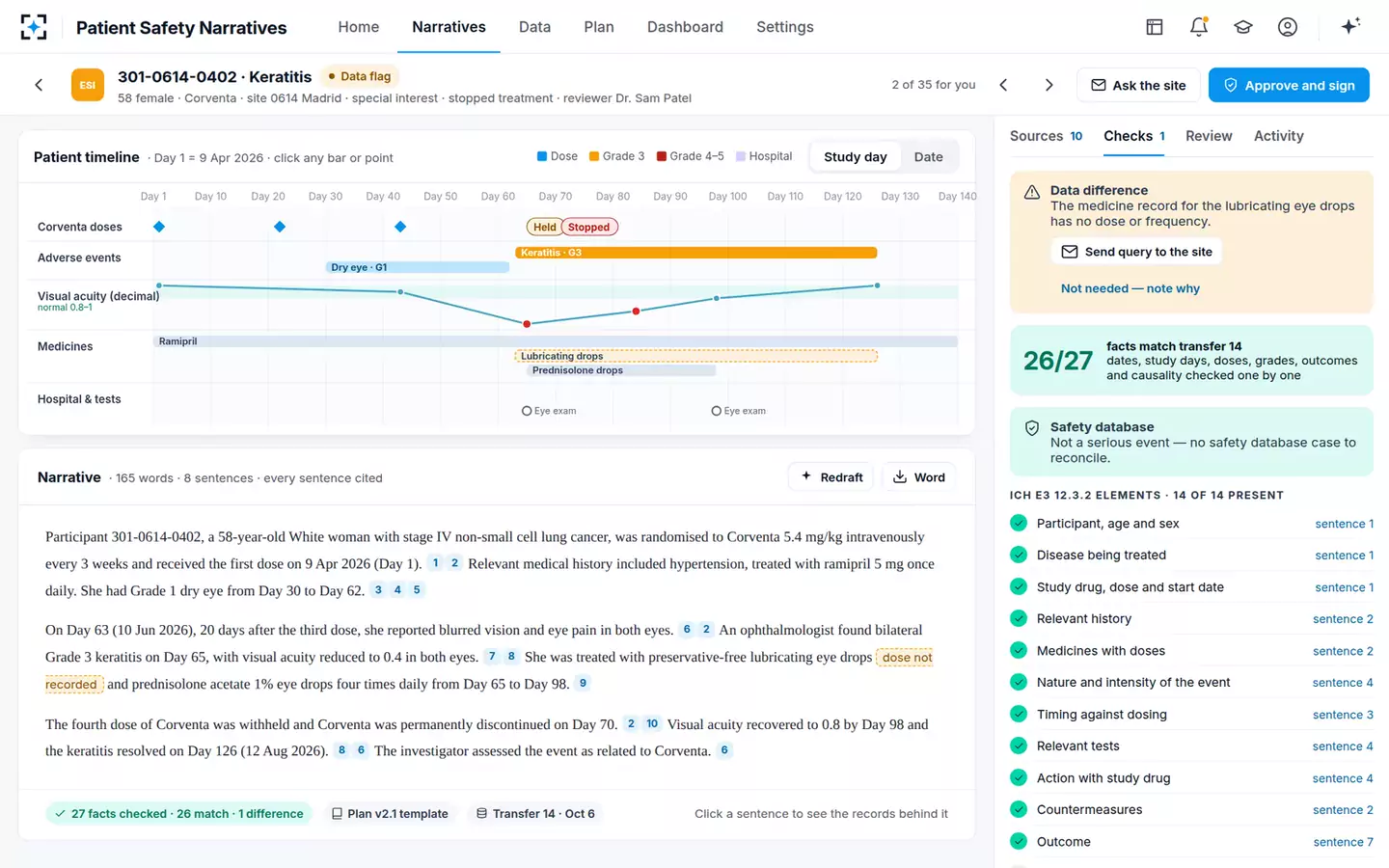Click the Data flag badge

point(360,76)
